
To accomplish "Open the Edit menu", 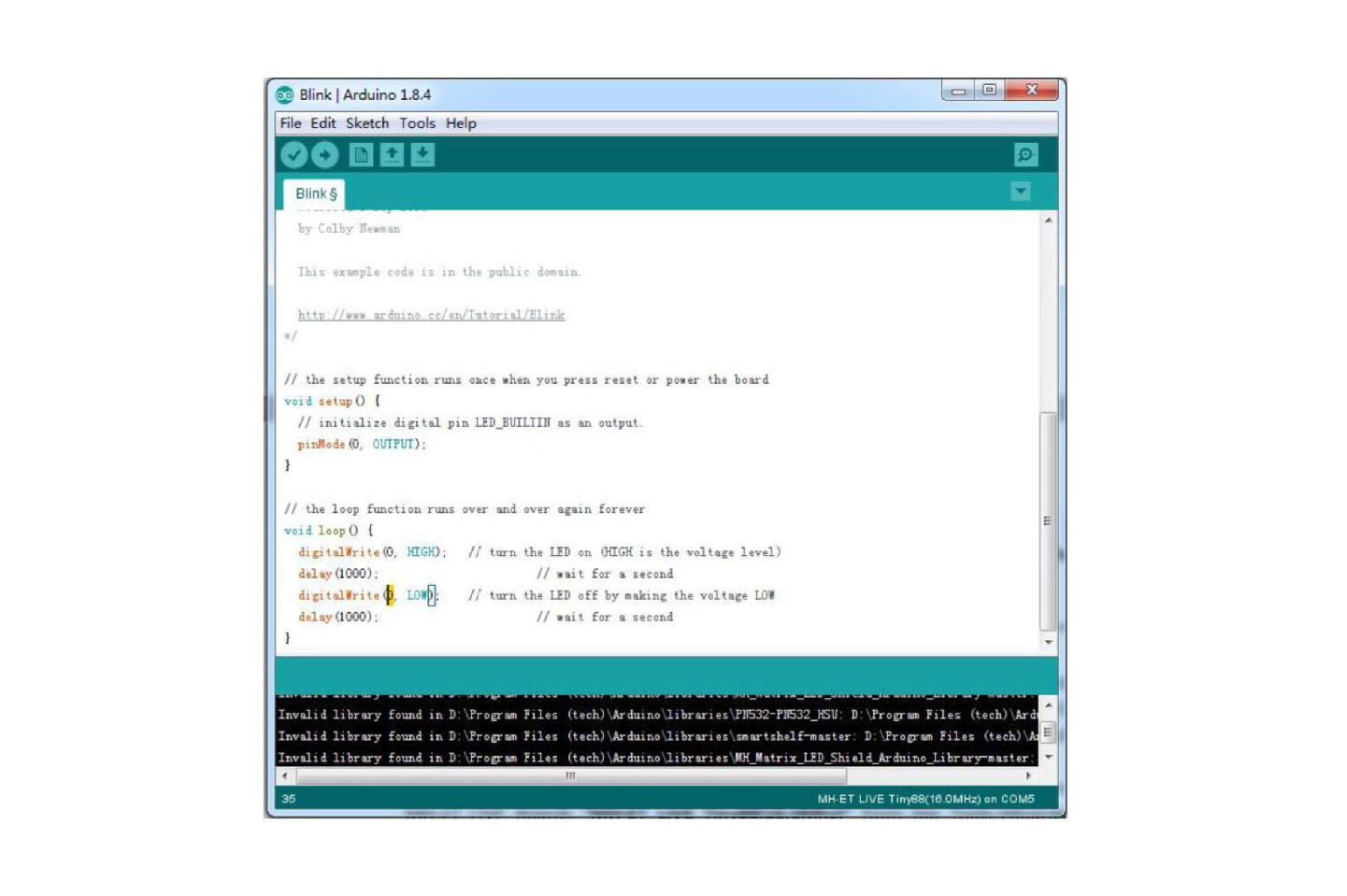I will click(x=323, y=123).
